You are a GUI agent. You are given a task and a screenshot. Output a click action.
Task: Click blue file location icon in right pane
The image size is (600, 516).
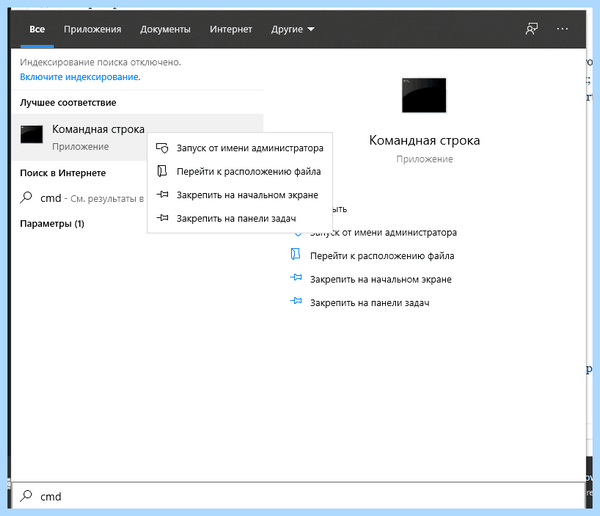[x=295, y=254]
